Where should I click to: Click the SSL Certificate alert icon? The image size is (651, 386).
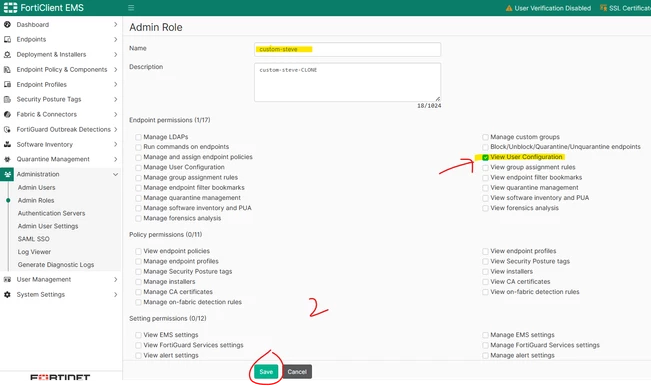[x=603, y=8]
